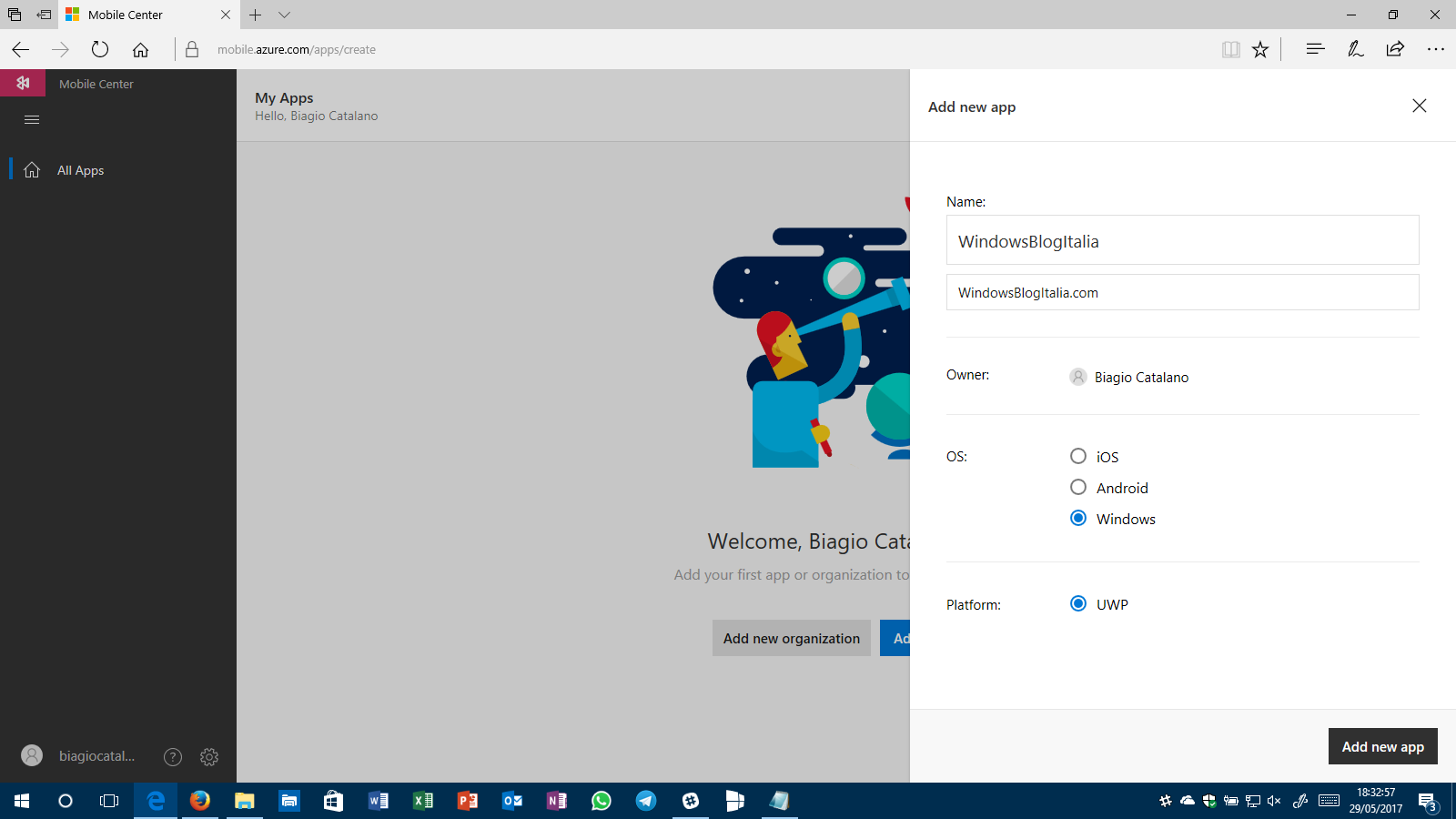1456x819 pixels.
Task: Open WhatsApp from the taskbar
Action: 602,801
